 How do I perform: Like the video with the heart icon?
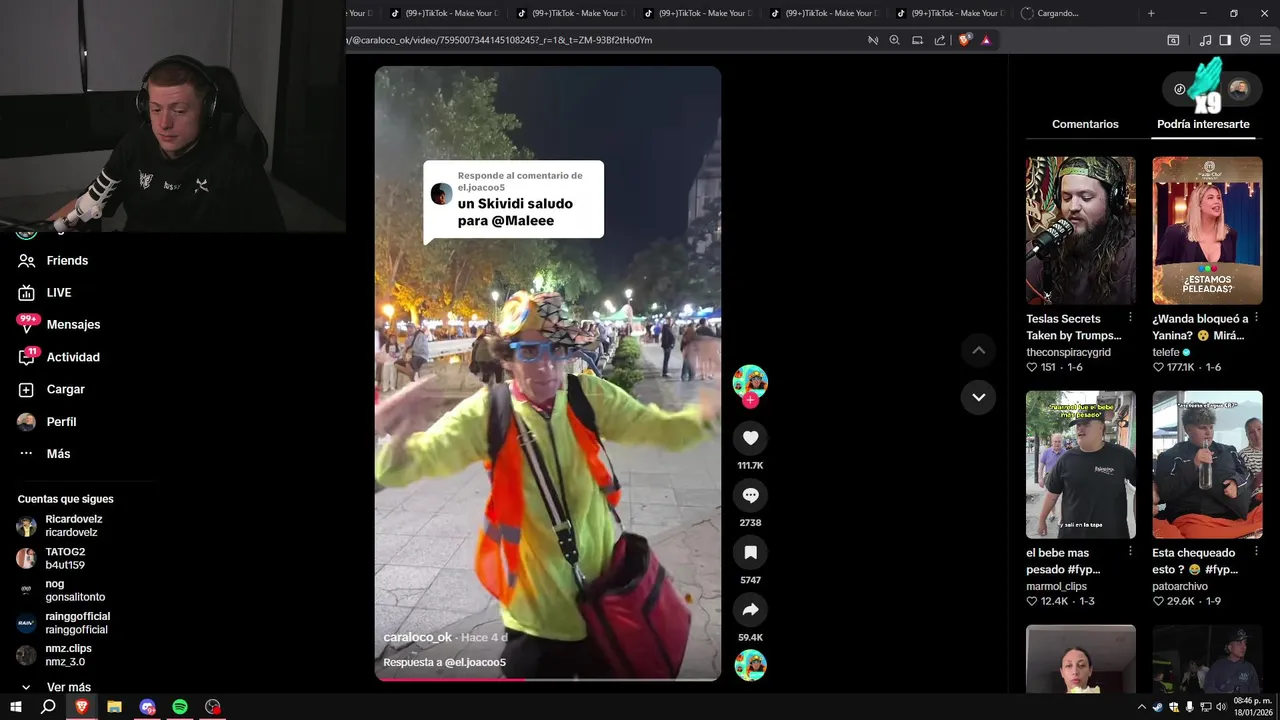click(x=750, y=438)
